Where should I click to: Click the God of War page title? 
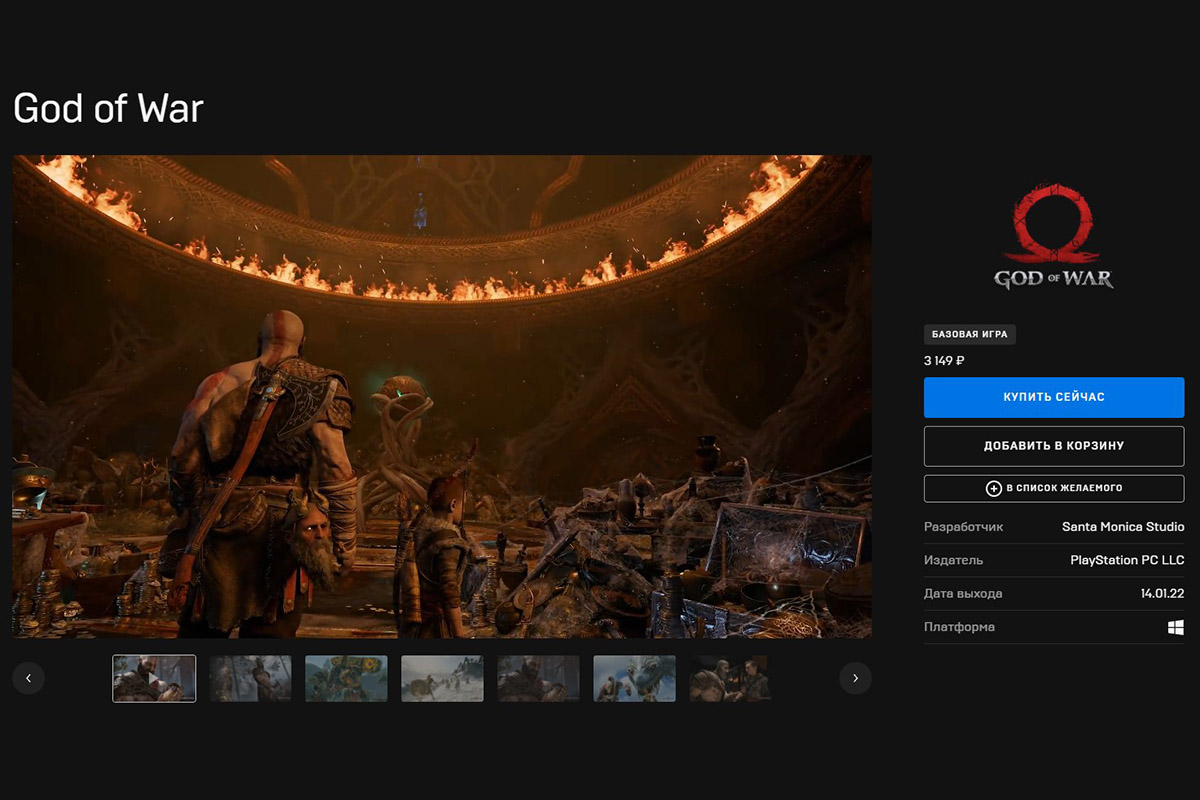(108, 108)
